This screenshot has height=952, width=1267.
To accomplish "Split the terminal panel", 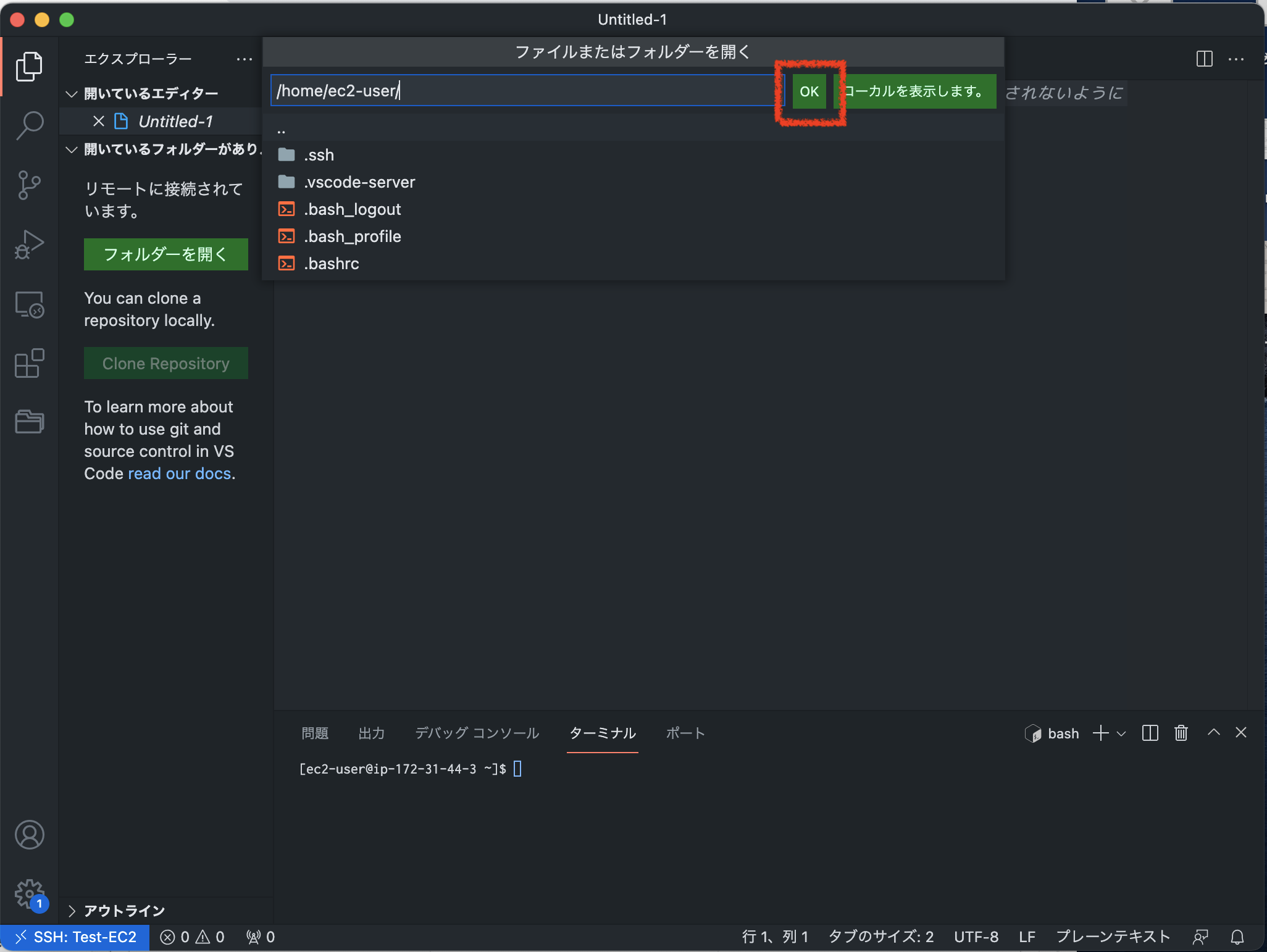I will (1150, 733).
